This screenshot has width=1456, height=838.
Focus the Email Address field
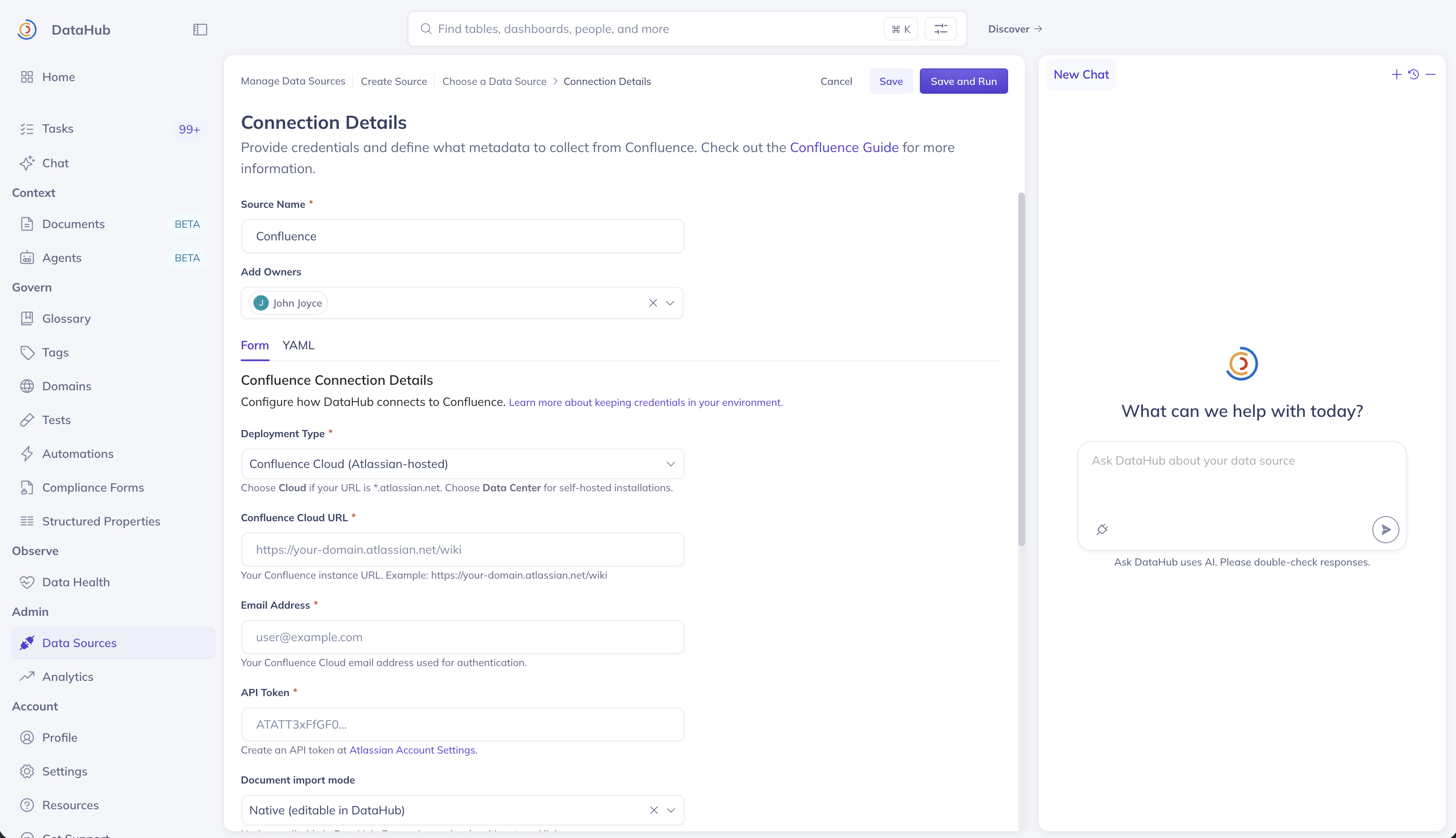point(462,637)
